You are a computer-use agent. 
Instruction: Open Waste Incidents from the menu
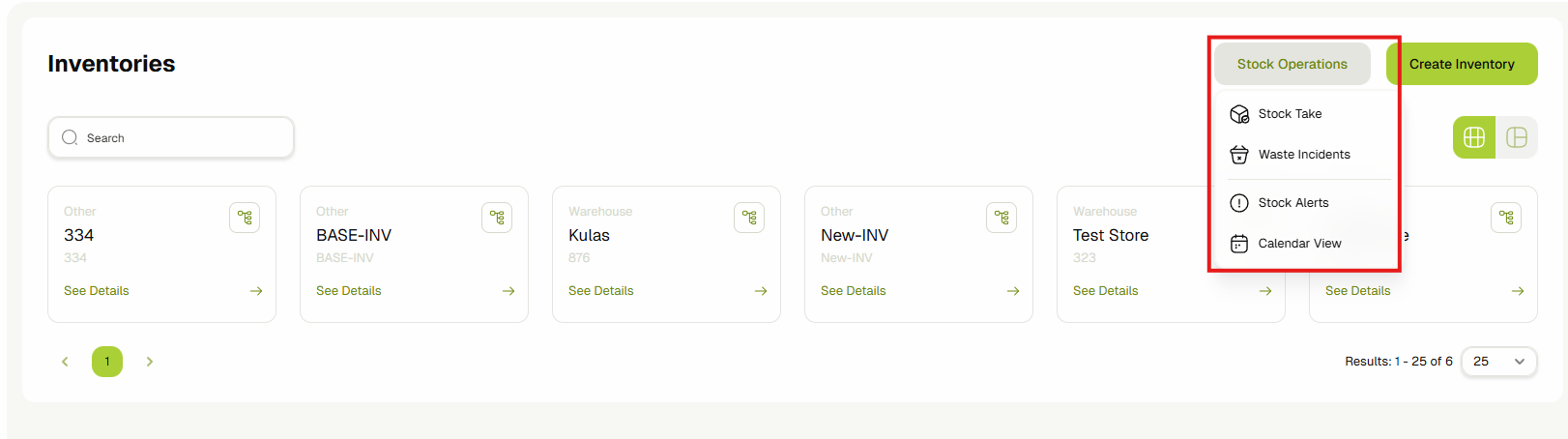pyautogui.click(x=1303, y=155)
